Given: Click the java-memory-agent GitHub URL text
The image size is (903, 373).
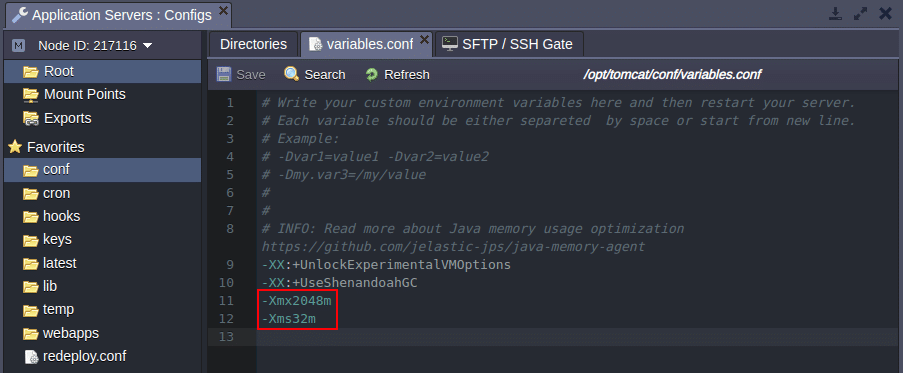Looking at the screenshot, I should coord(453,247).
